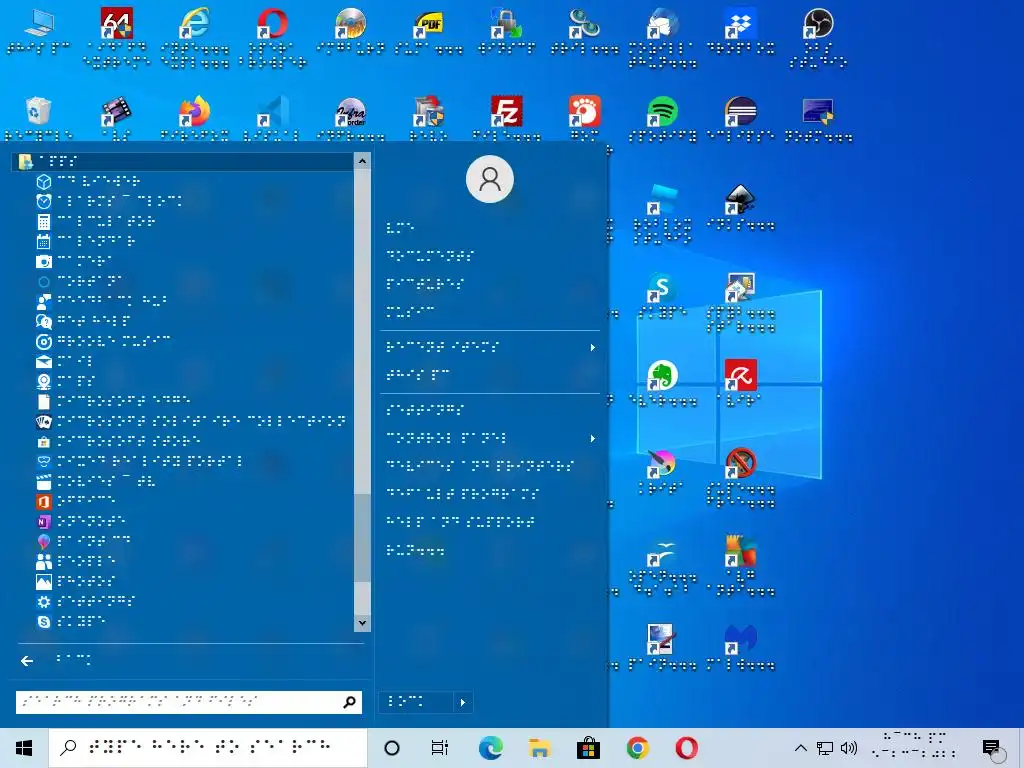Screen dimensions: 1024x768
Task: Click the user avatar in the Start menu
Action: tap(490, 179)
